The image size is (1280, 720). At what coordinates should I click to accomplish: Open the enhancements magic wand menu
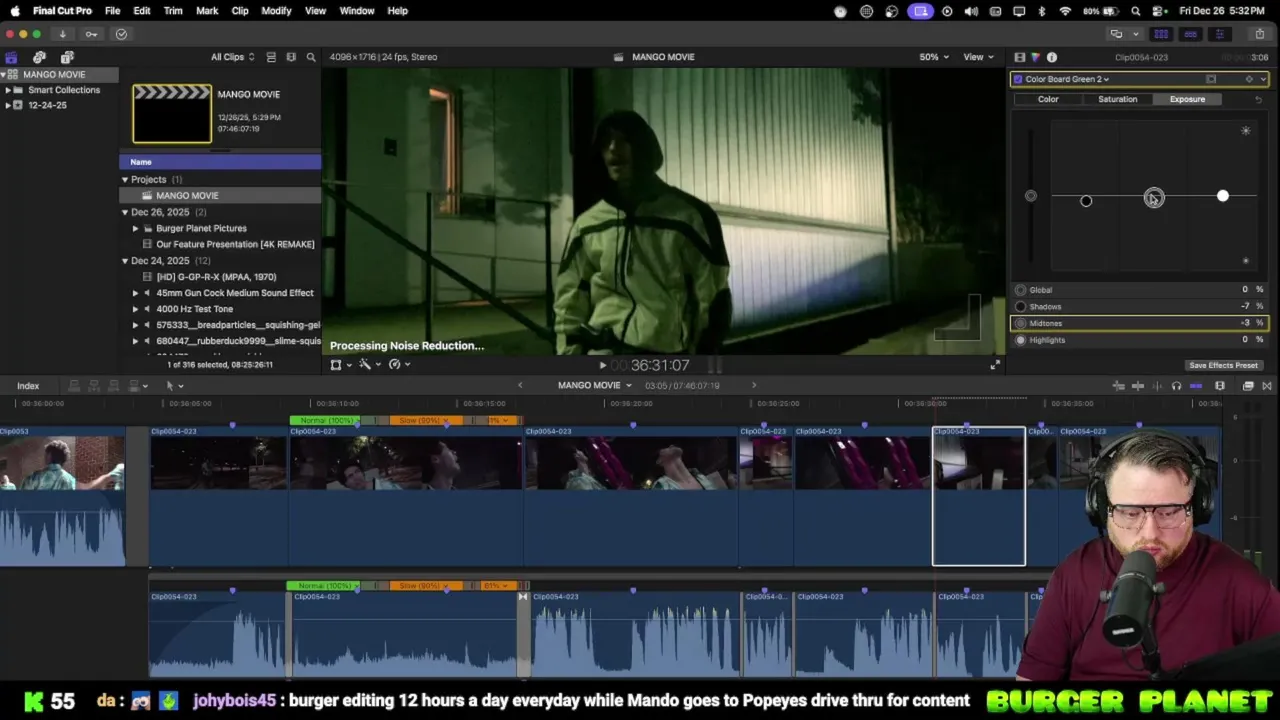pos(370,365)
